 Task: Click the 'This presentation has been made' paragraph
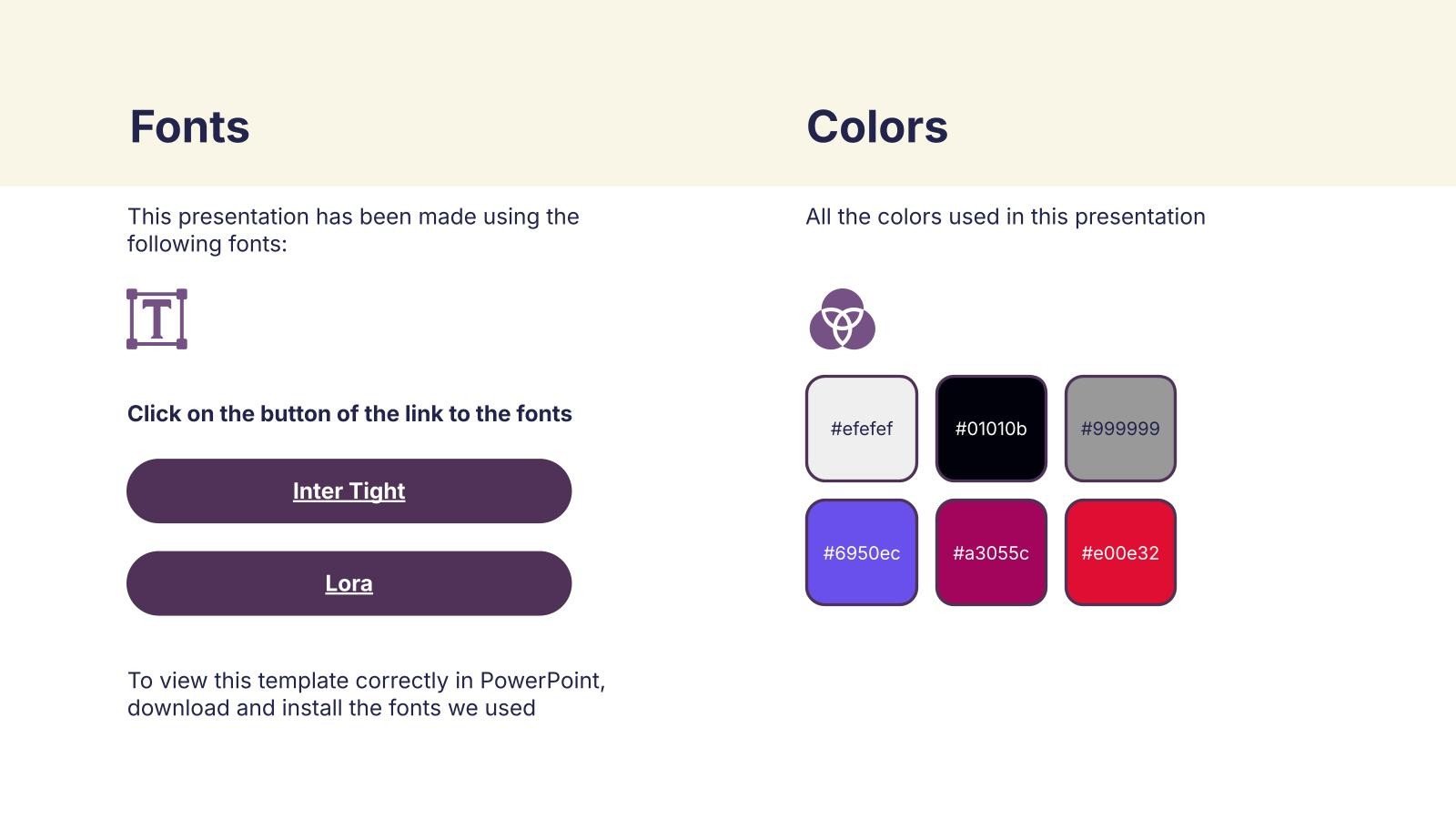coord(353,217)
